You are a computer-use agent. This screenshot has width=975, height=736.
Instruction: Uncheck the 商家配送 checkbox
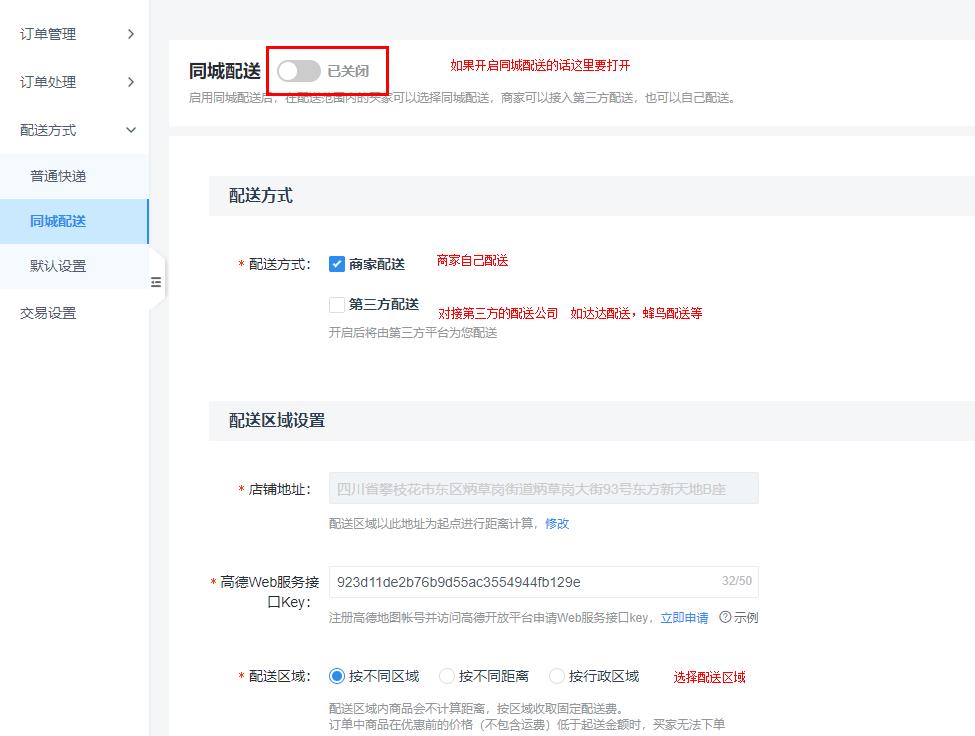click(x=337, y=261)
